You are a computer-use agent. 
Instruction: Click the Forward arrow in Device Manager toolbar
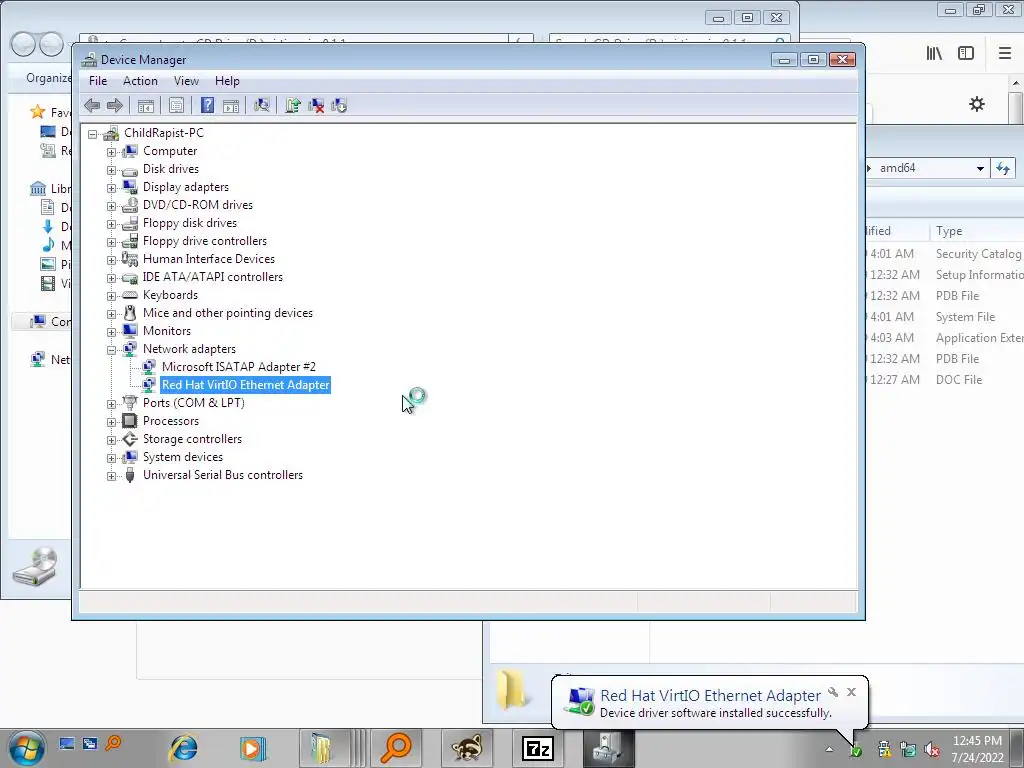pyautogui.click(x=115, y=105)
